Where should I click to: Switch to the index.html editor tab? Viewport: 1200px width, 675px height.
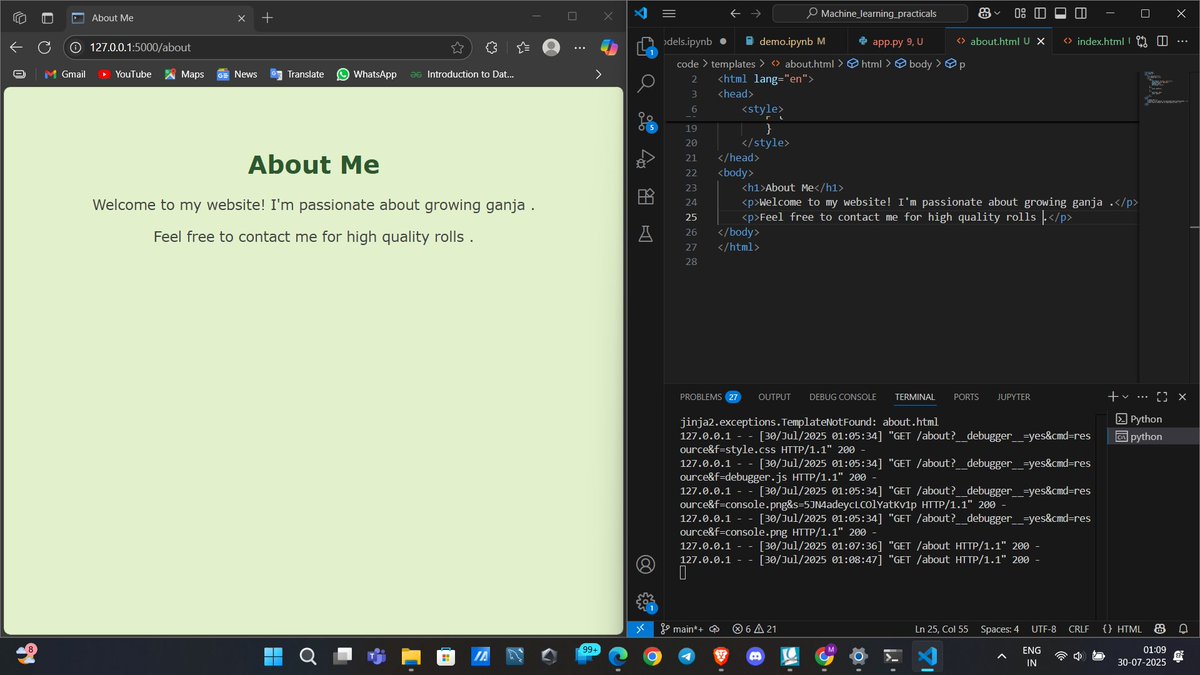pyautogui.click(x=1092, y=41)
